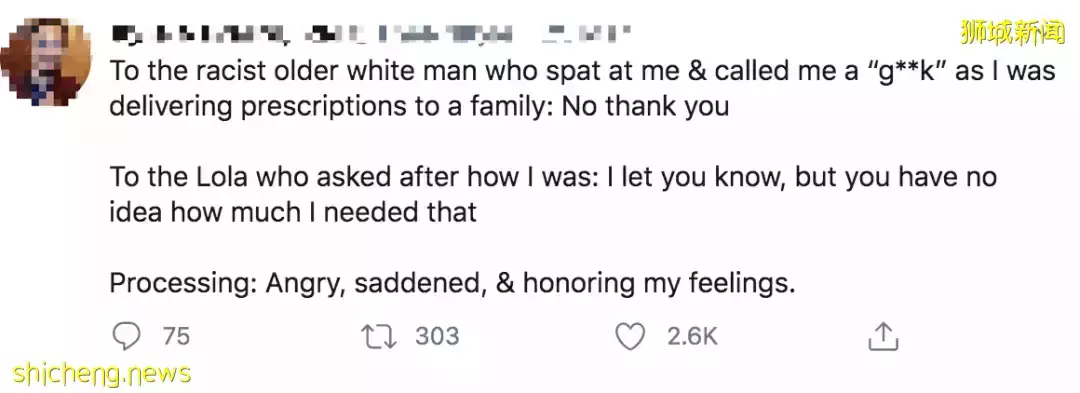Click the line beginning "To the Lola"

tap(553, 178)
